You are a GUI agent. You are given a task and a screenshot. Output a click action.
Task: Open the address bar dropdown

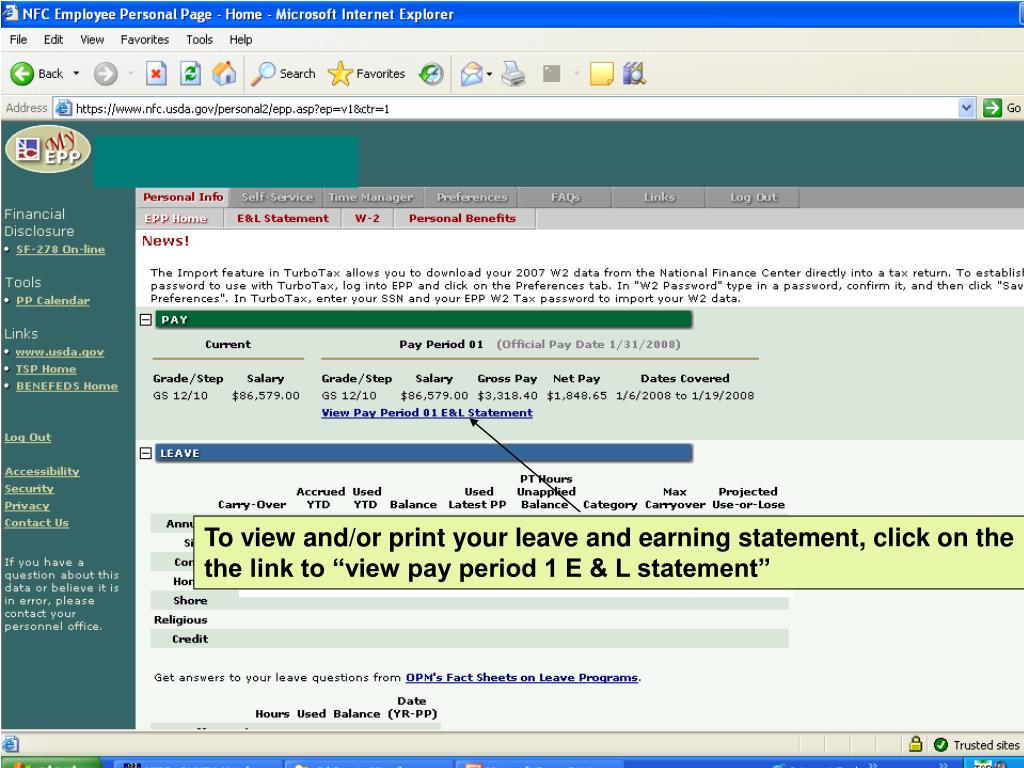click(966, 107)
